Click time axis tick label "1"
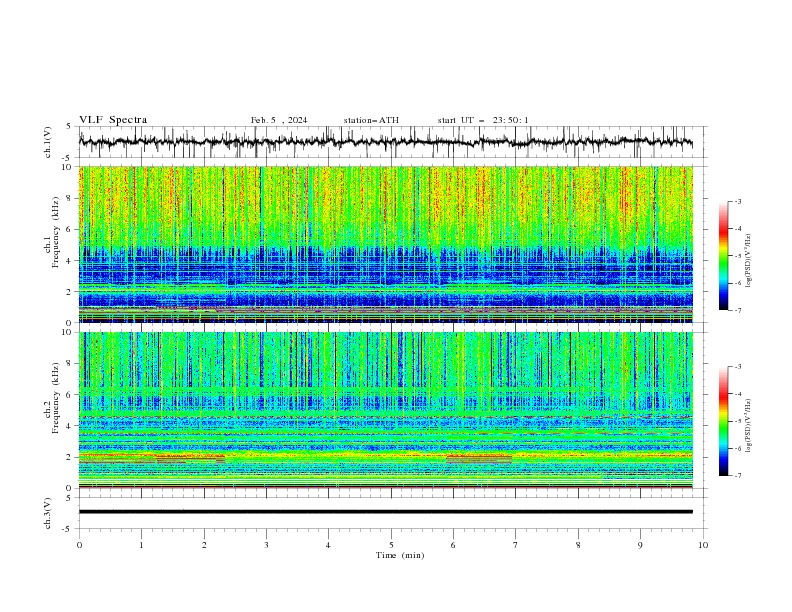Screen dimensions: 792x612 (141, 545)
